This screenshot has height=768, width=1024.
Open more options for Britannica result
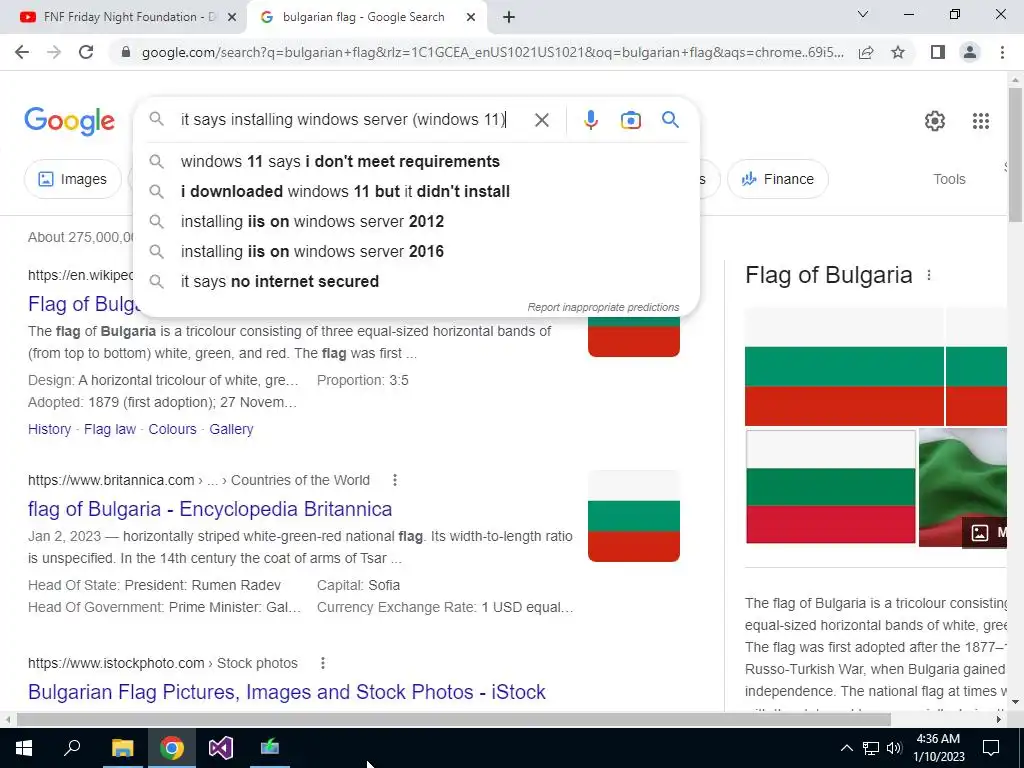[x=394, y=480]
